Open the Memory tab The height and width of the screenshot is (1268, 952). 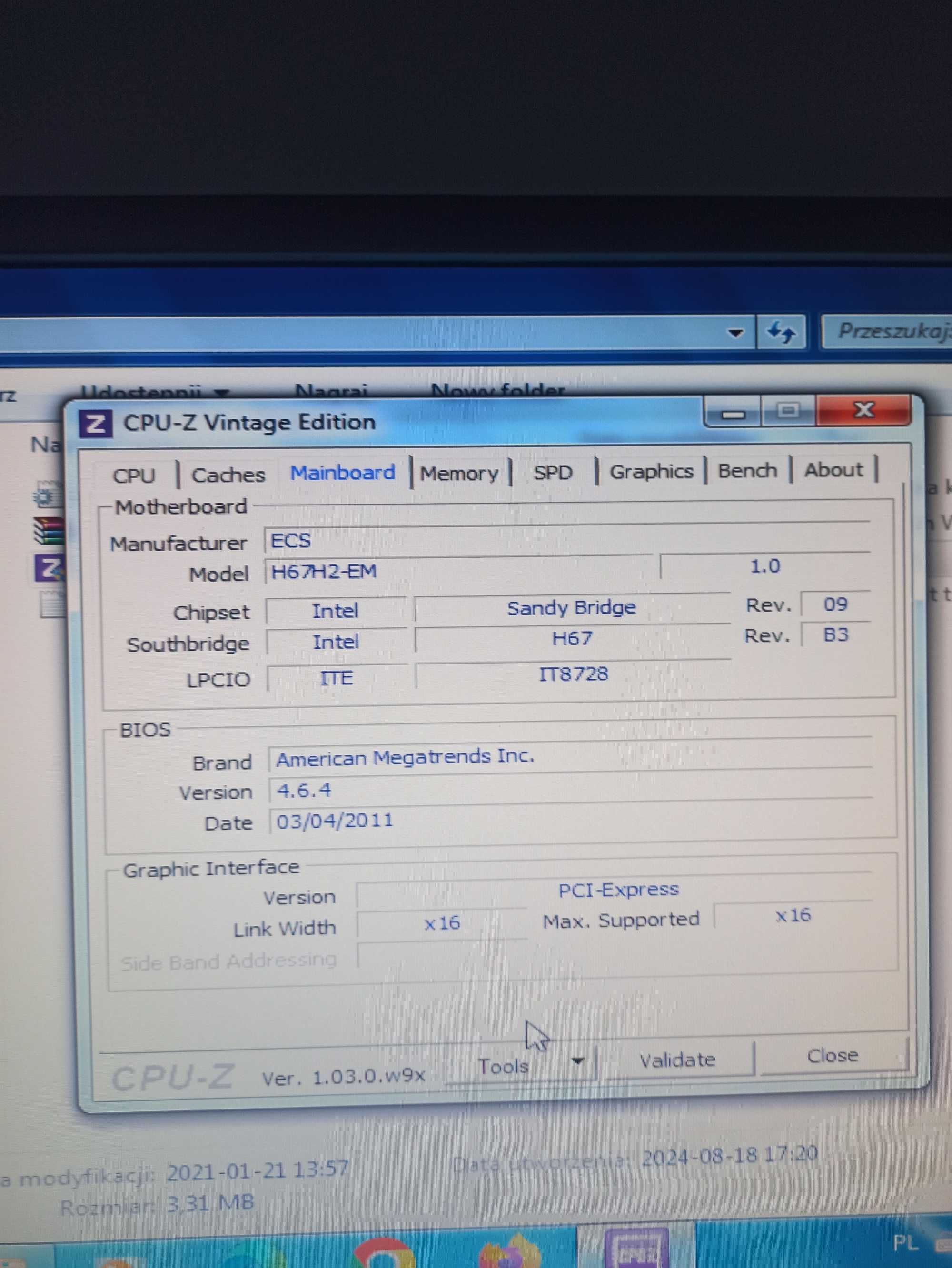click(x=459, y=474)
